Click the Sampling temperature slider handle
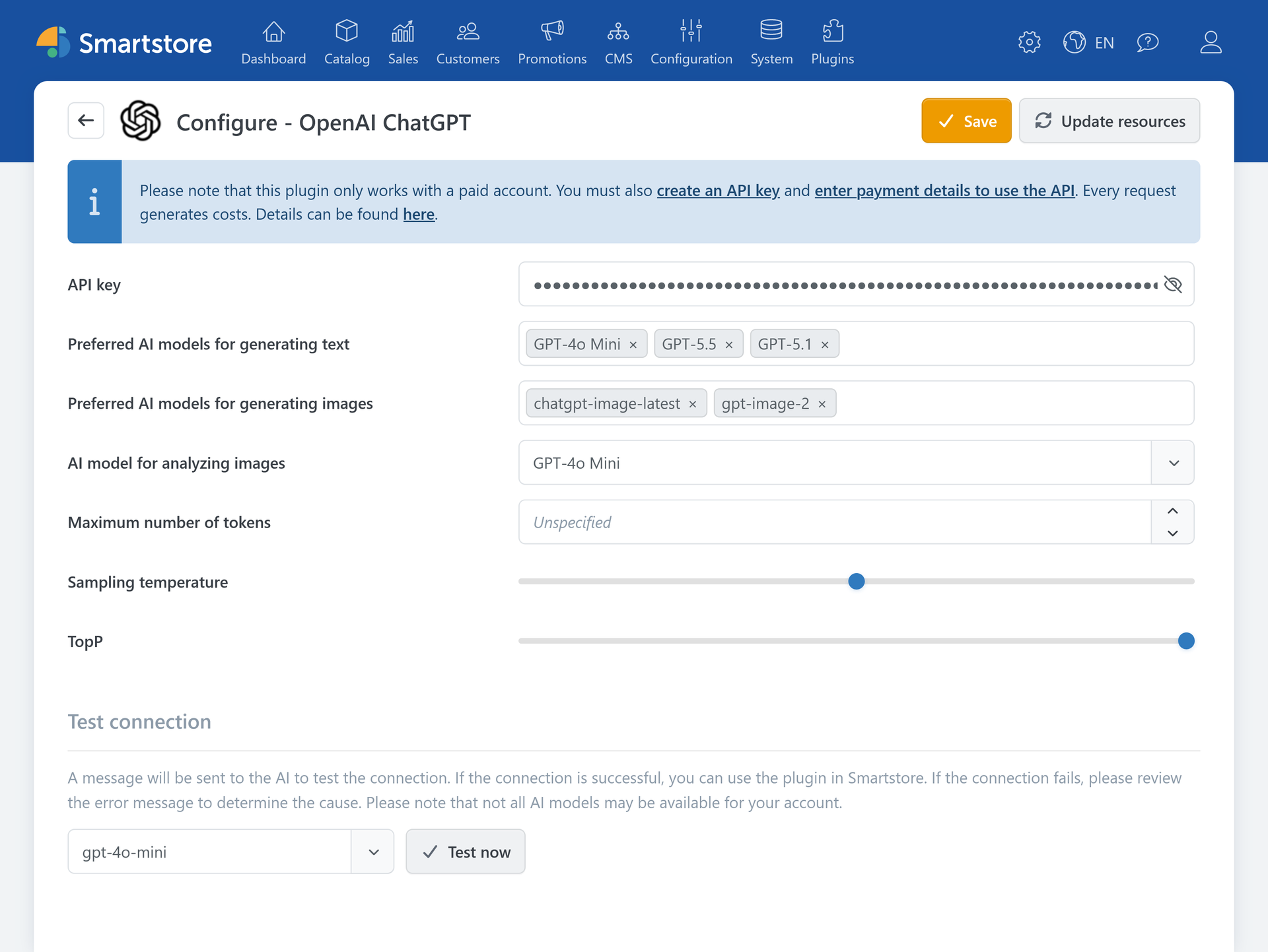Viewport: 1268px width, 952px height. [x=857, y=582]
